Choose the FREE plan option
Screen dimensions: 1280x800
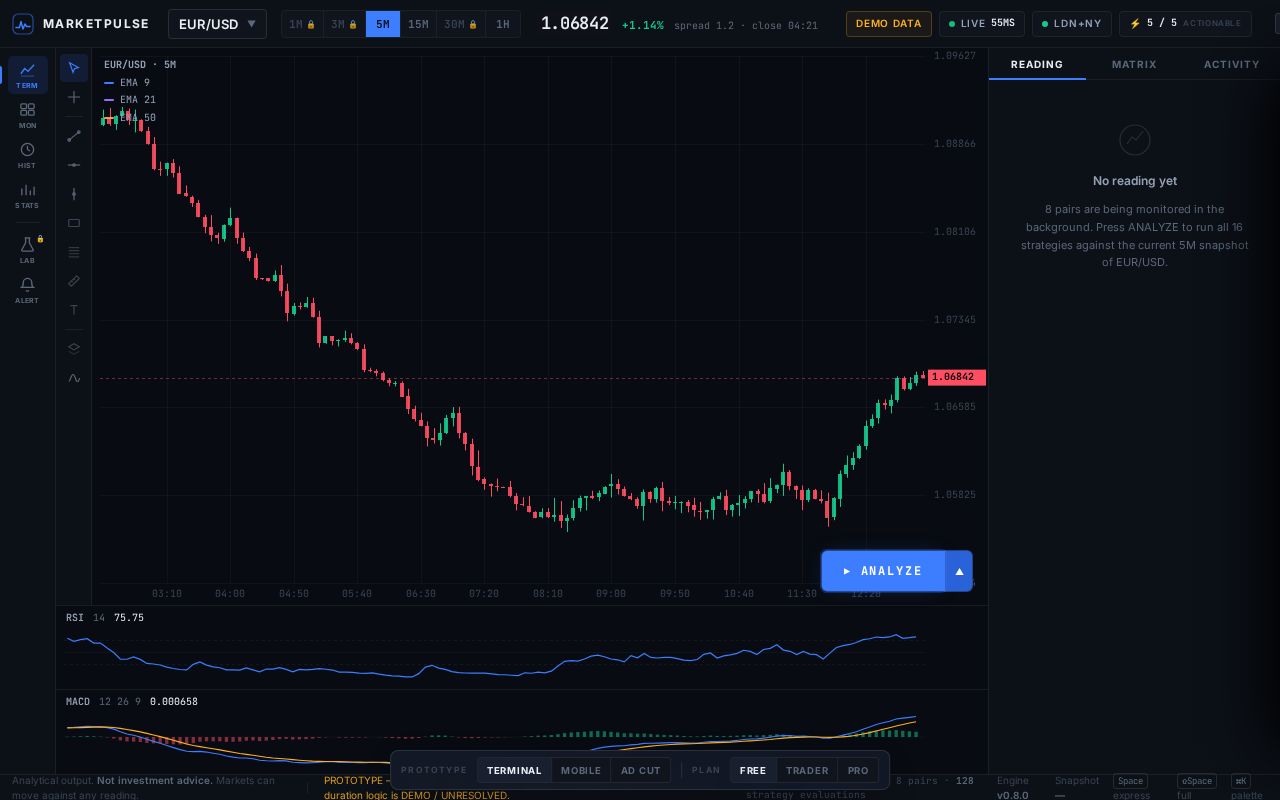click(753, 770)
